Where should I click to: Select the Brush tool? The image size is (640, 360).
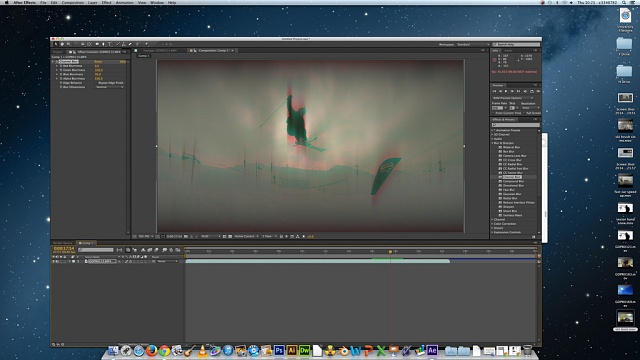tap(118, 44)
